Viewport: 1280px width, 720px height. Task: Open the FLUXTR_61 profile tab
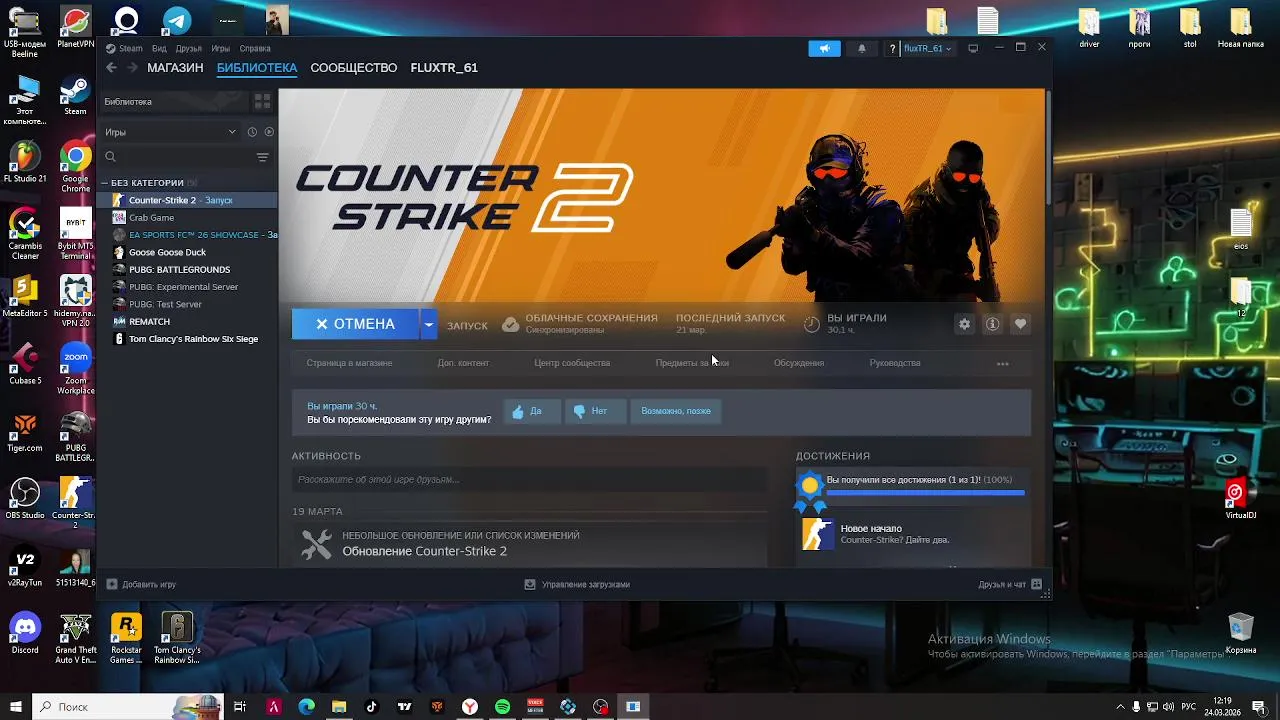(x=444, y=68)
